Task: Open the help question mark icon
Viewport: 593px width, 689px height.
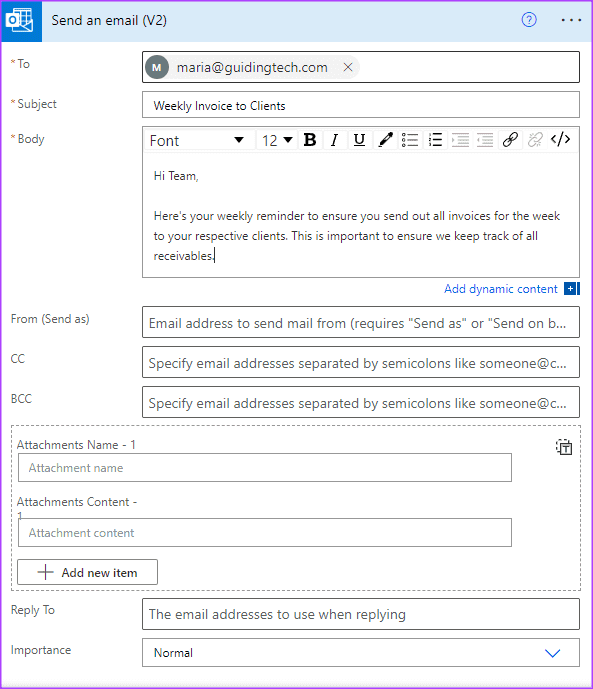Action: [529, 20]
